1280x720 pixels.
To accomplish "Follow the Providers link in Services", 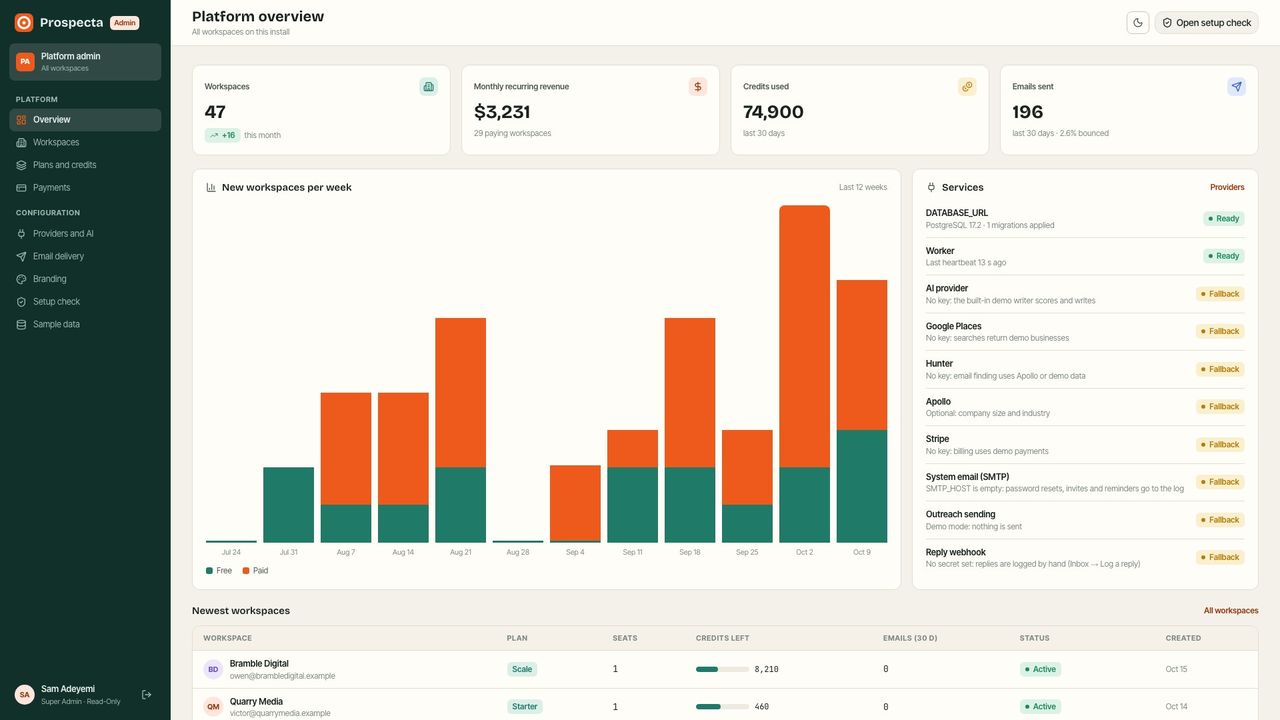I will (x=1227, y=187).
